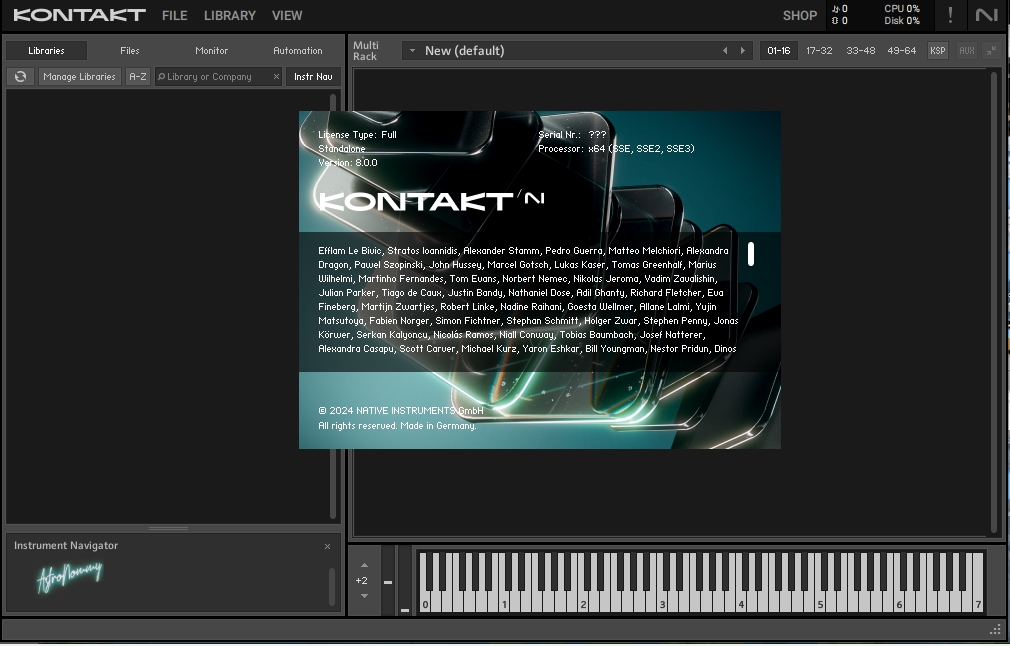Open the FILE menu
The width and height of the screenshot is (1010, 646).
[175, 15]
